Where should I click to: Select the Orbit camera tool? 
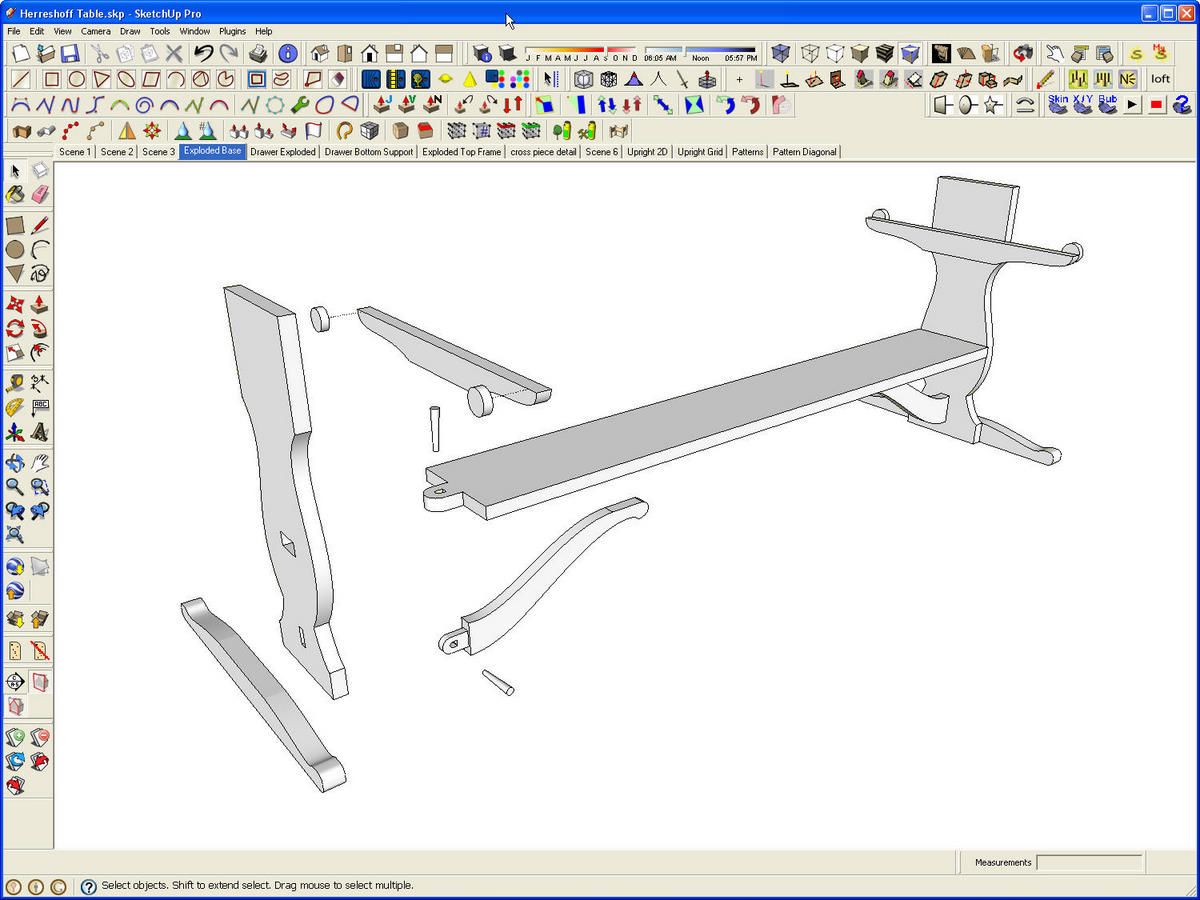coord(15,463)
